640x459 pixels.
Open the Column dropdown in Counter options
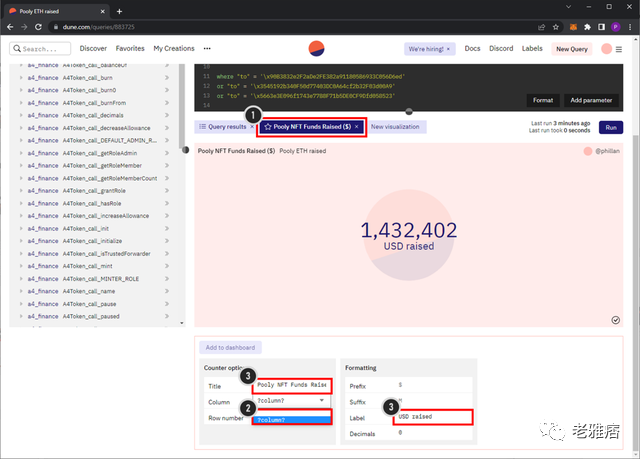coord(291,401)
